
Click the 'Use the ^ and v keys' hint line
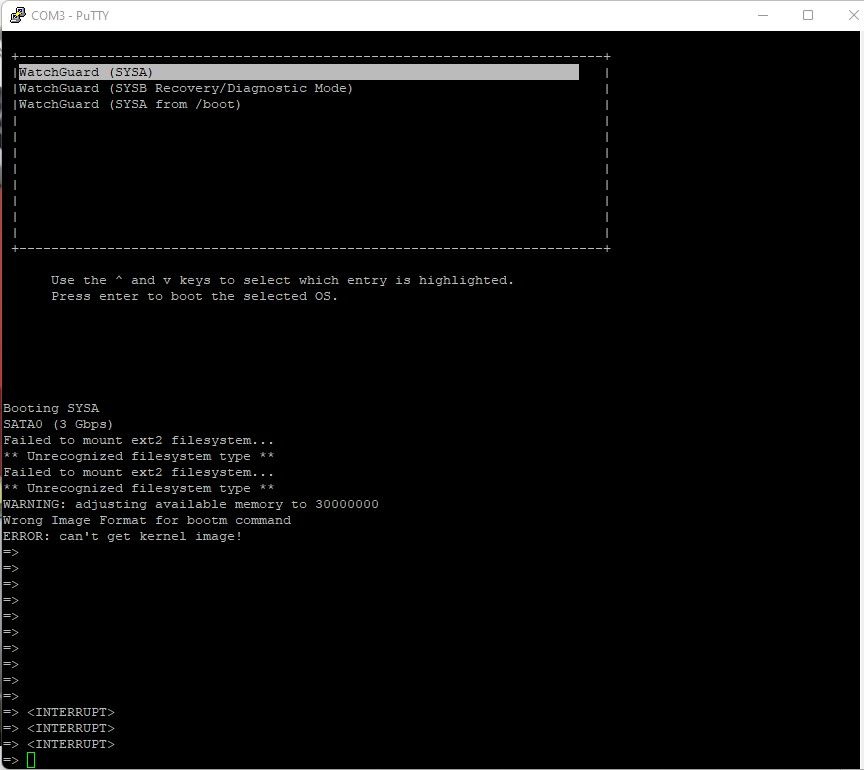click(x=282, y=280)
